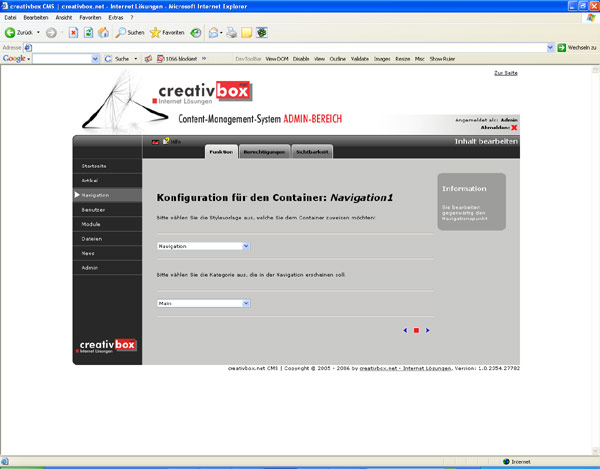Click the Hilfe help icon
Screen dimensions: 600x469
174,142
